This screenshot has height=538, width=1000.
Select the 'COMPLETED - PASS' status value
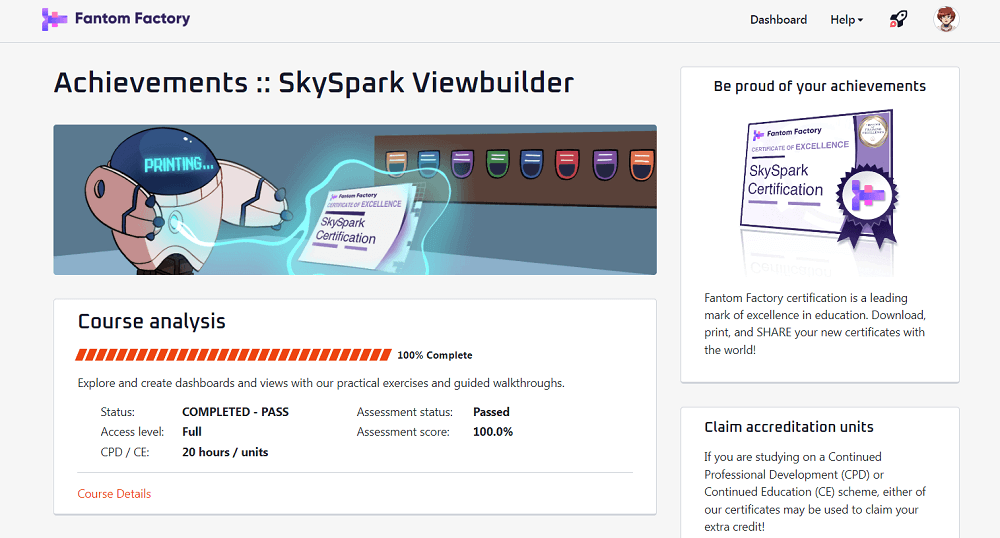pos(235,412)
